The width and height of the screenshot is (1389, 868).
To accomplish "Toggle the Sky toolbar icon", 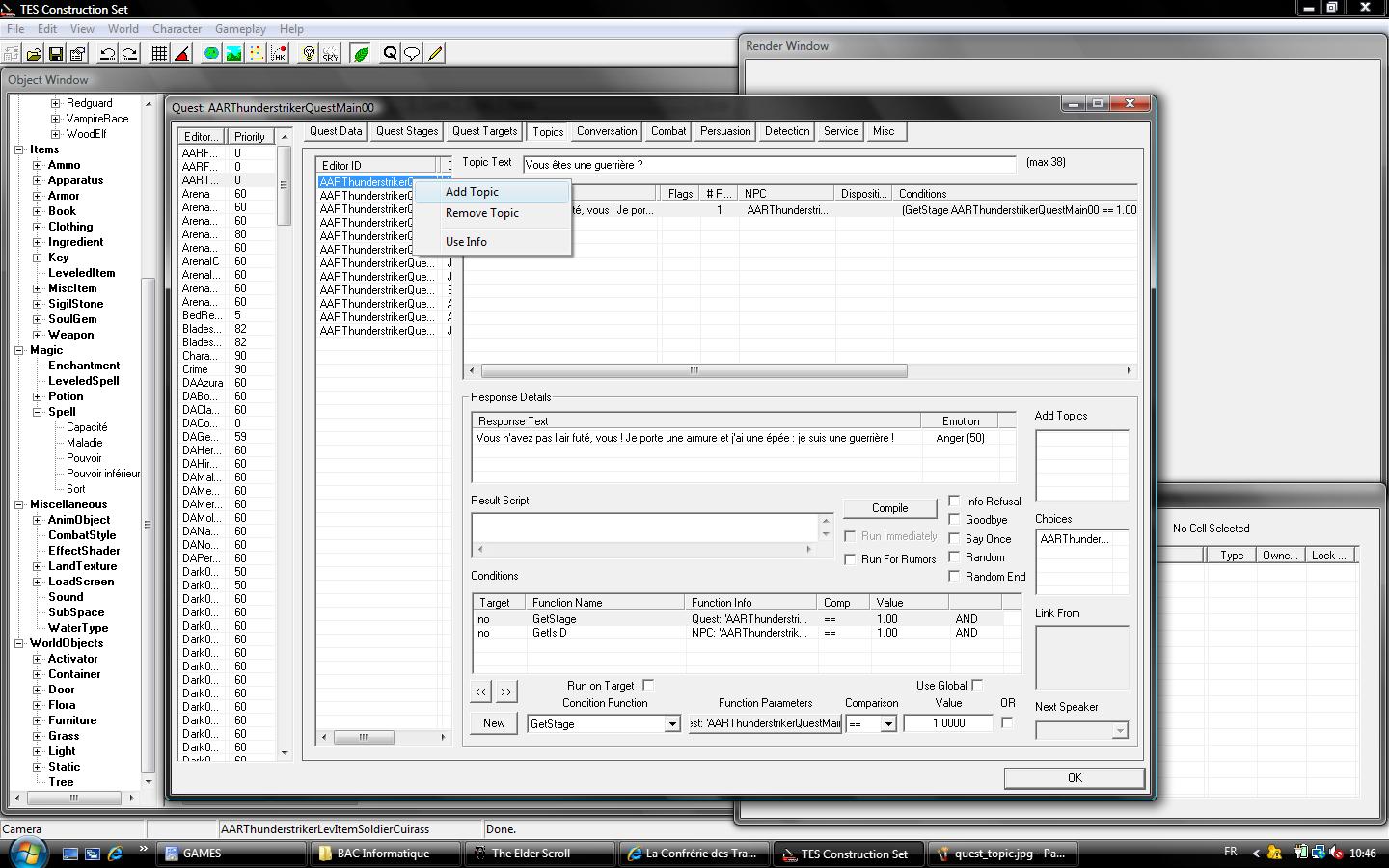I will click(x=331, y=54).
